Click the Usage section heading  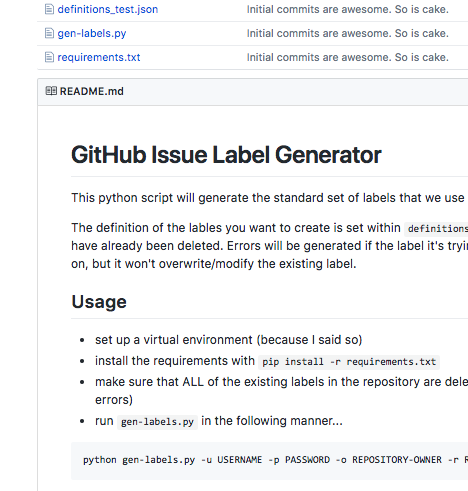click(99, 302)
